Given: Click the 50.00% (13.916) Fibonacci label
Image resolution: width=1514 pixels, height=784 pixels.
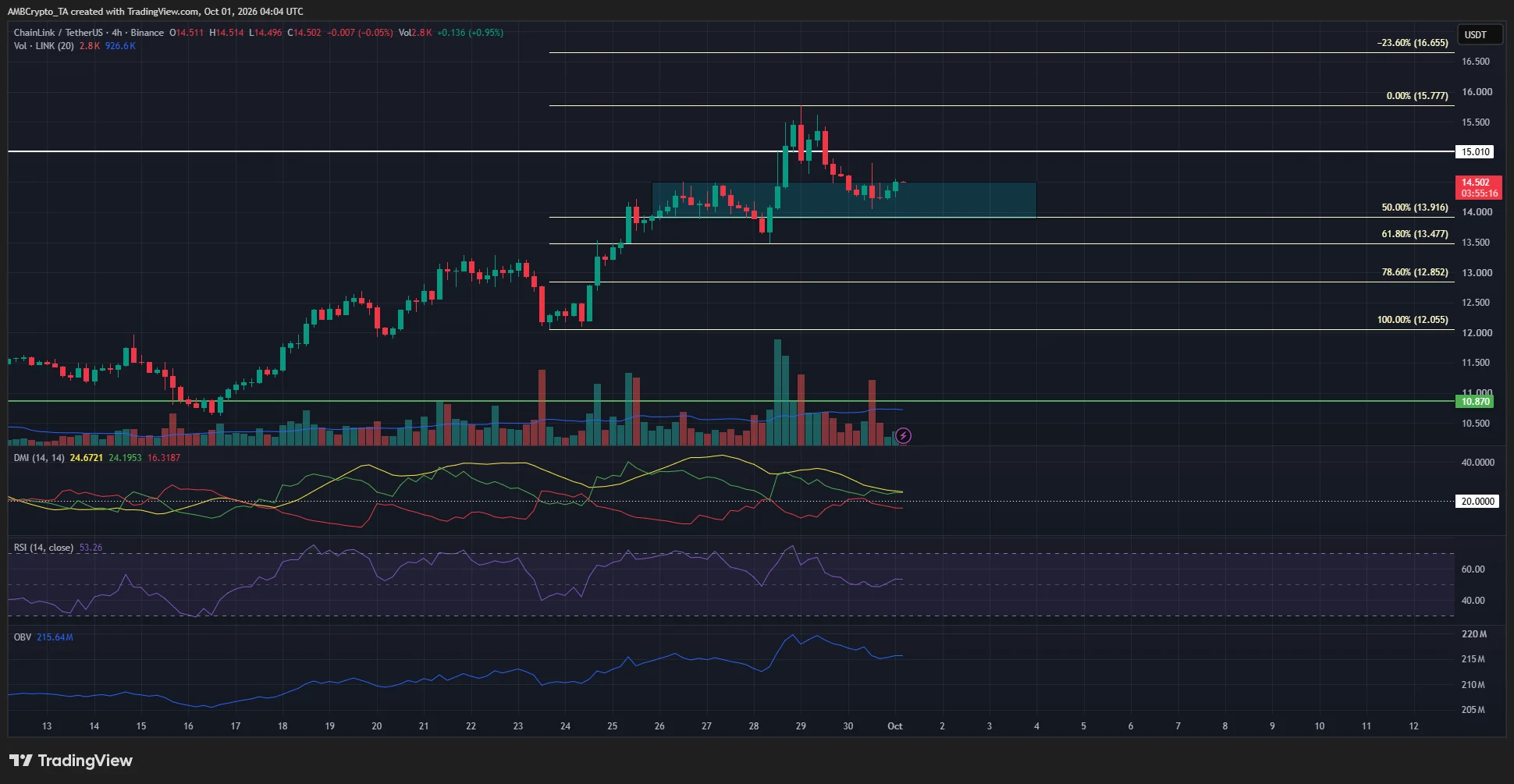Looking at the screenshot, I should pyautogui.click(x=1415, y=208).
